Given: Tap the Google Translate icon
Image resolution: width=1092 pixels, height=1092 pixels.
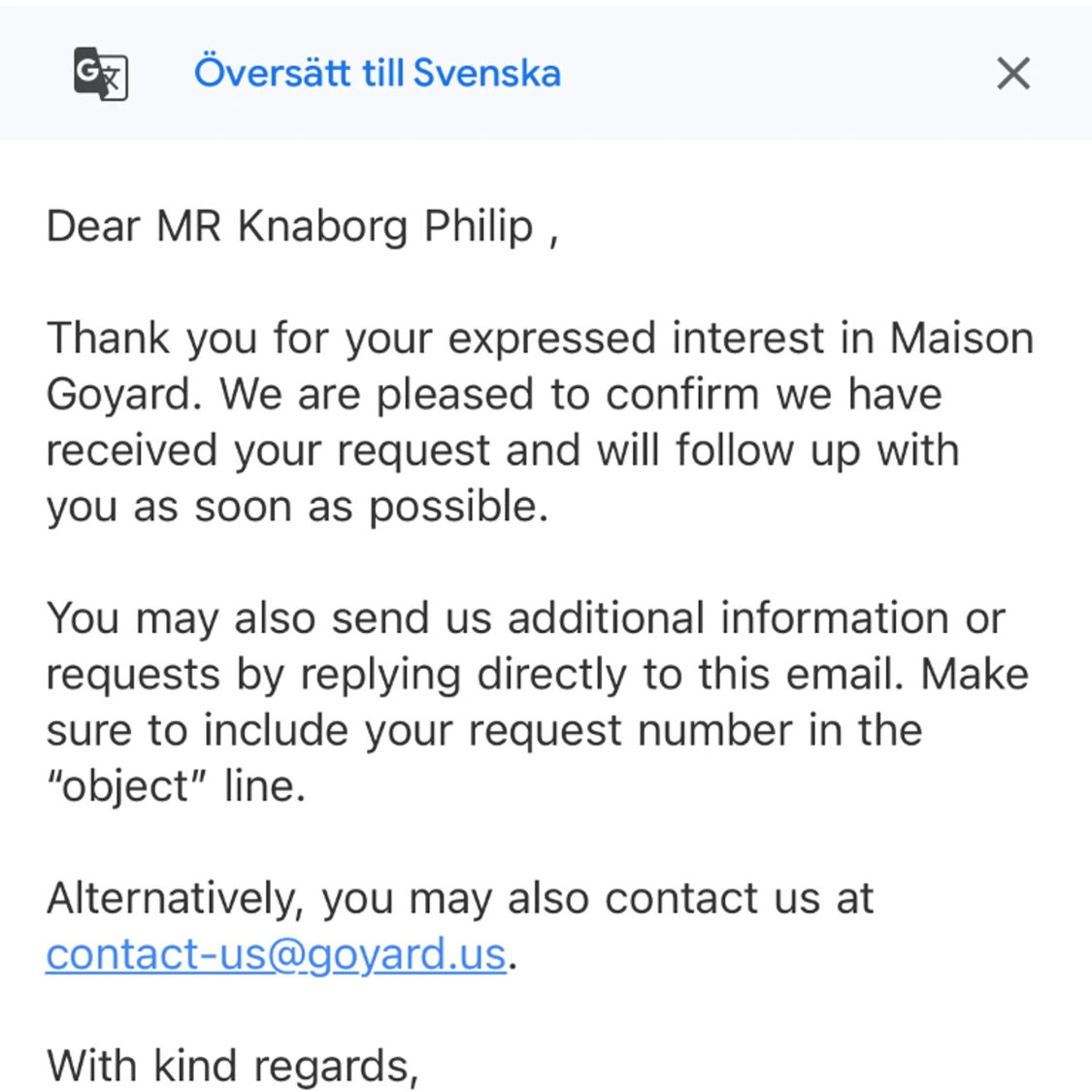Looking at the screenshot, I should [101, 73].
